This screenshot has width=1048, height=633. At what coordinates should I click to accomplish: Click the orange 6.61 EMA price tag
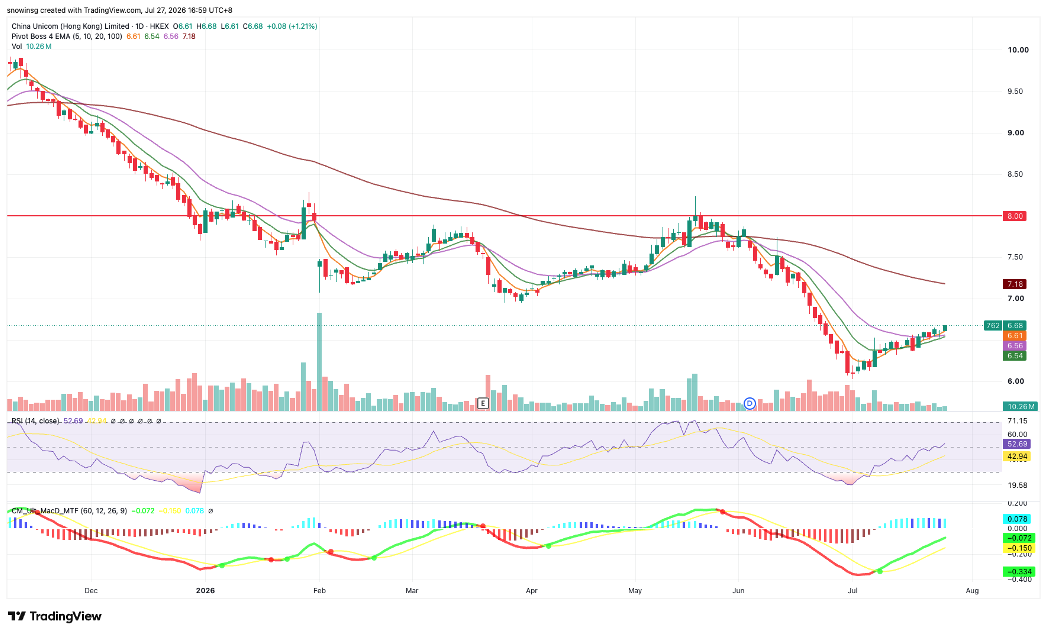(x=1015, y=336)
